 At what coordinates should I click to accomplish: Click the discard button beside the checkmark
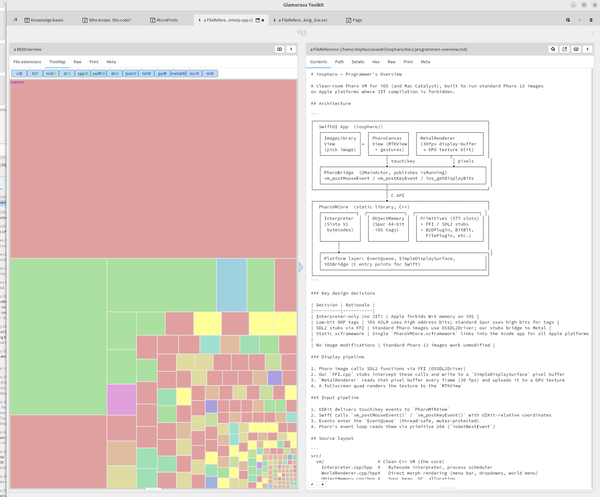pos(322,484)
